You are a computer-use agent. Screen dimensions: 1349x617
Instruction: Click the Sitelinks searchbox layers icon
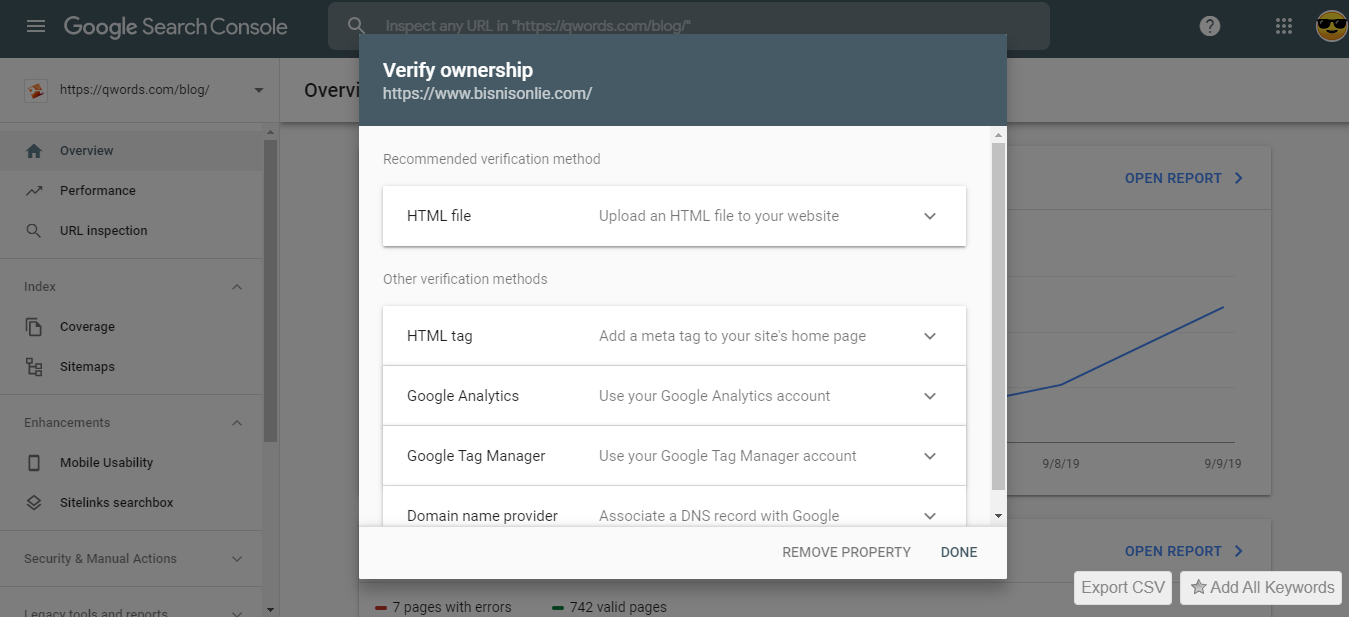point(34,503)
